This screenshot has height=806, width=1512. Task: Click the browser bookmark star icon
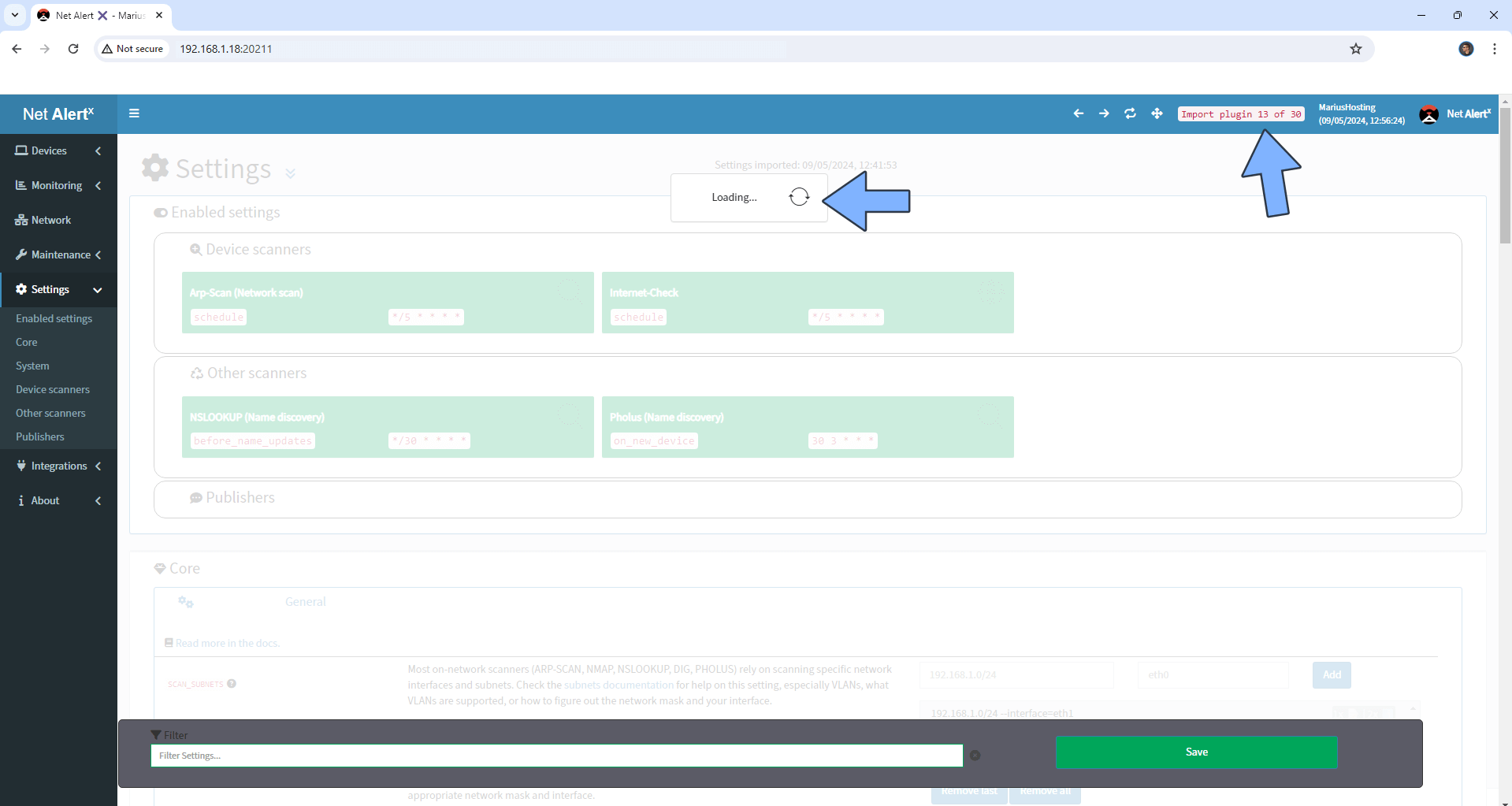[x=1355, y=49]
